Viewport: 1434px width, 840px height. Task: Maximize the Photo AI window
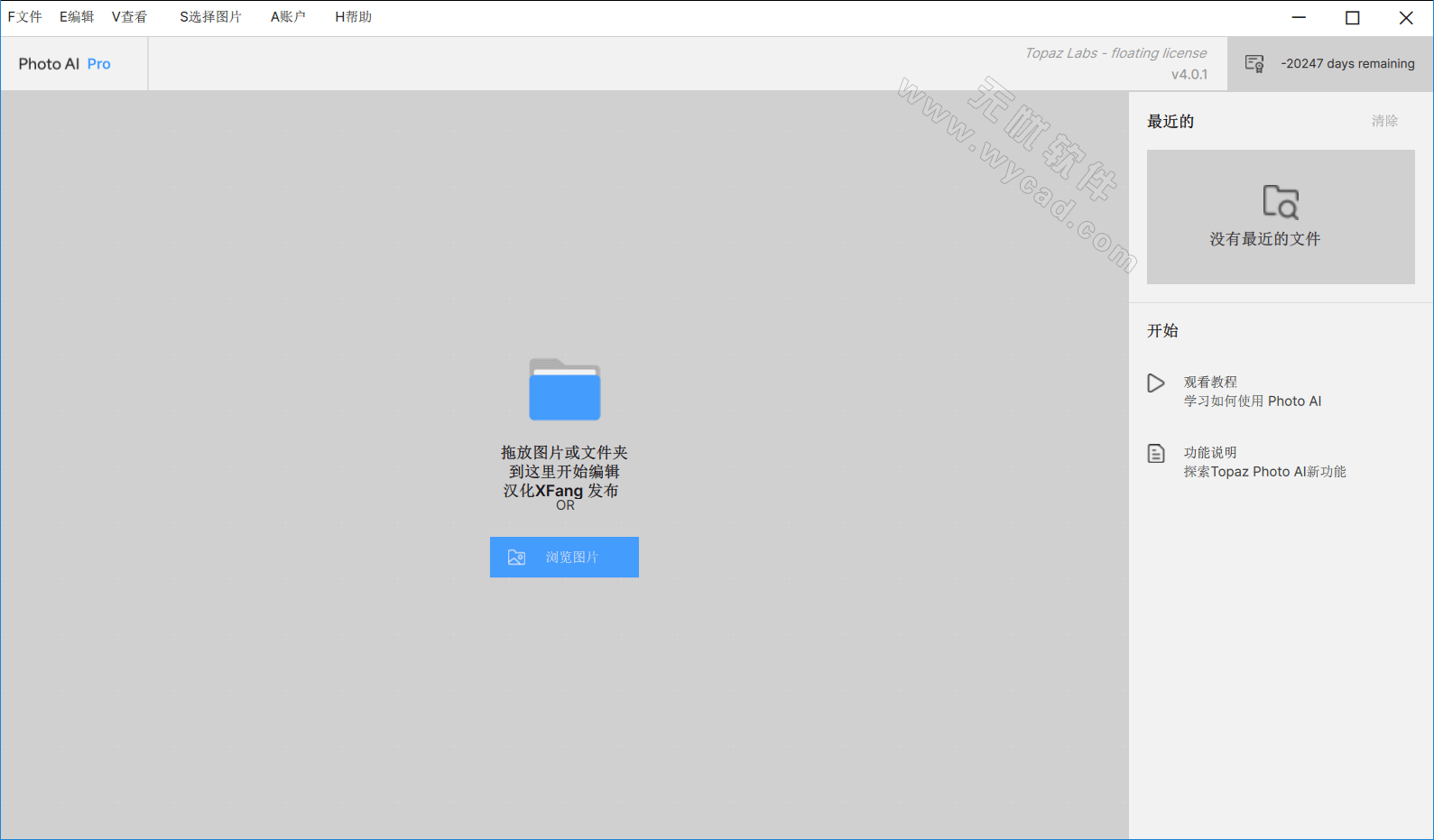[1352, 18]
